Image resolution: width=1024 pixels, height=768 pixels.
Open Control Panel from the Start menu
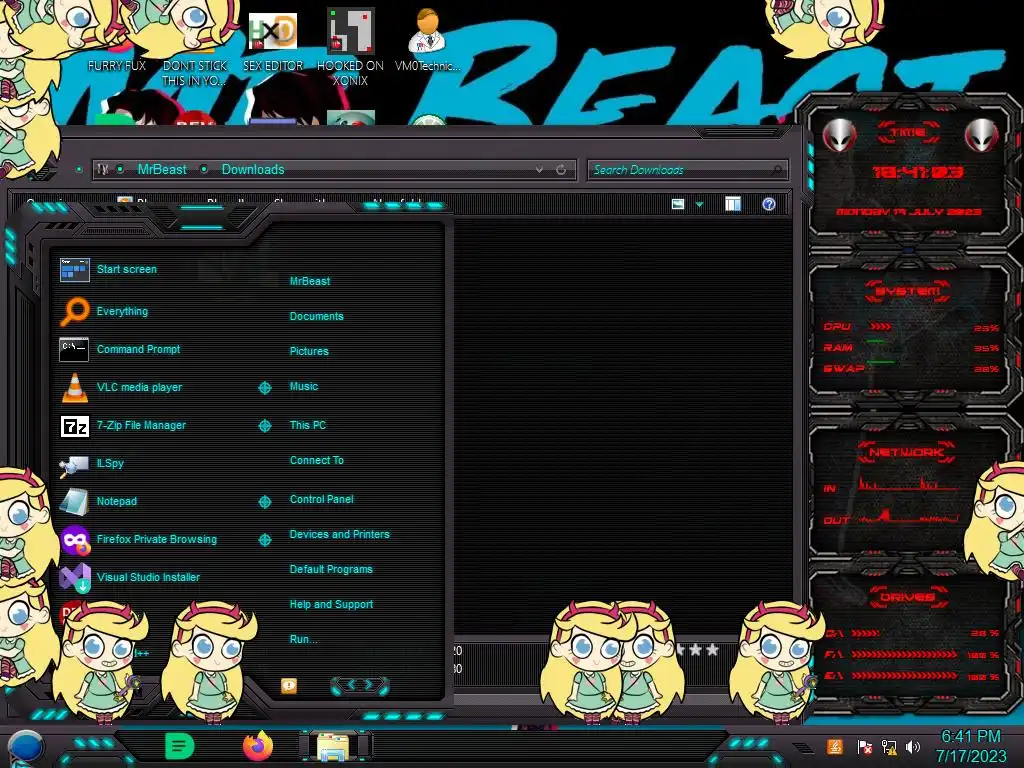click(x=321, y=499)
